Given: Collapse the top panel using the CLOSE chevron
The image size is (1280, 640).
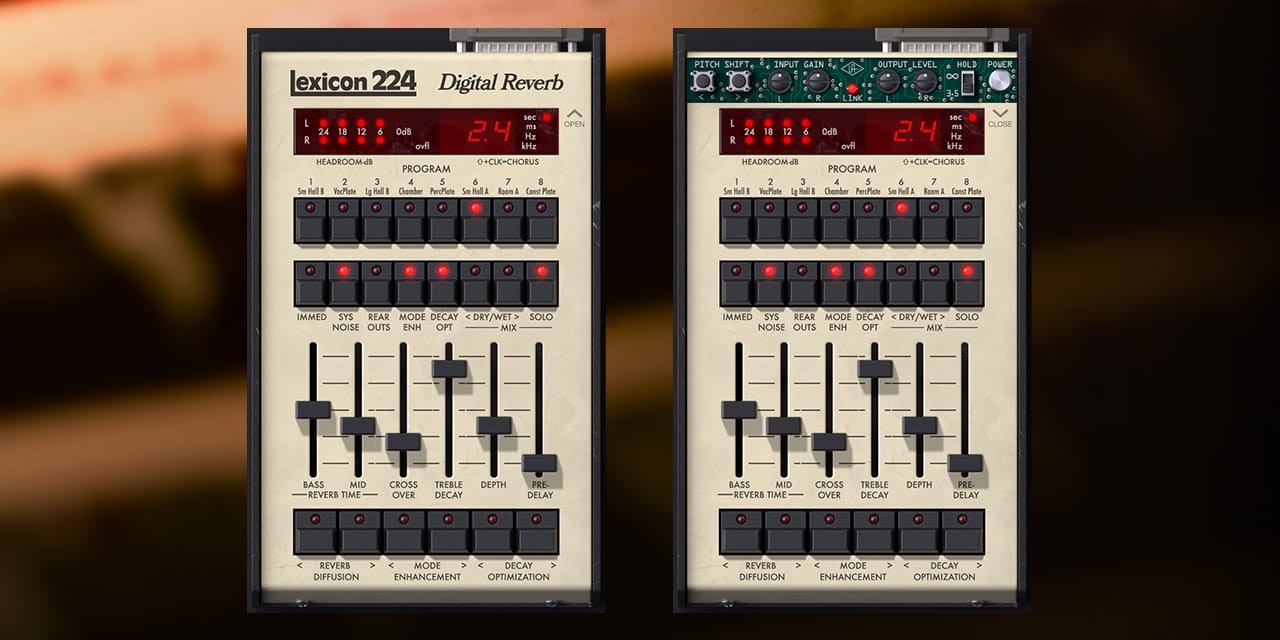Looking at the screenshot, I should [998, 112].
